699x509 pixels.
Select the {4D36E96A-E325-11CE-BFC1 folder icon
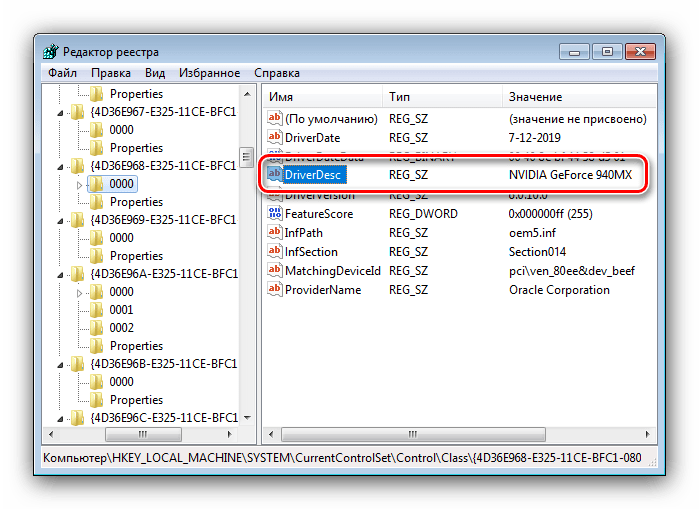click(77, 274)
